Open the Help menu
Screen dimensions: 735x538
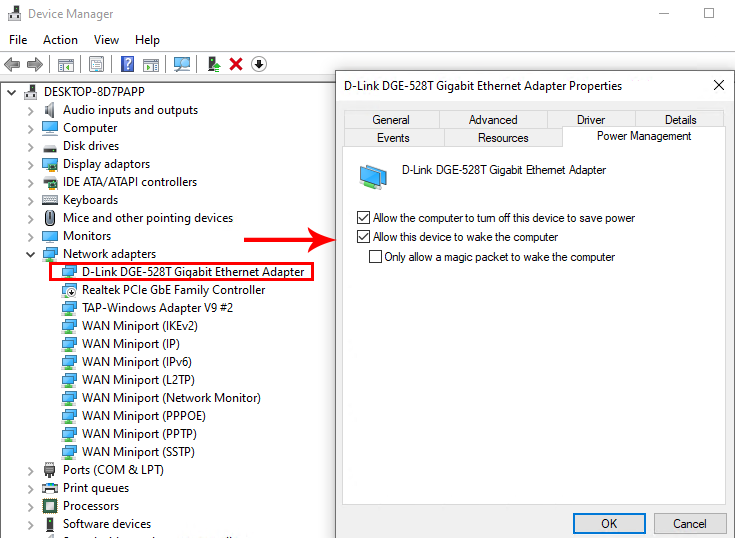click(147, 40)
